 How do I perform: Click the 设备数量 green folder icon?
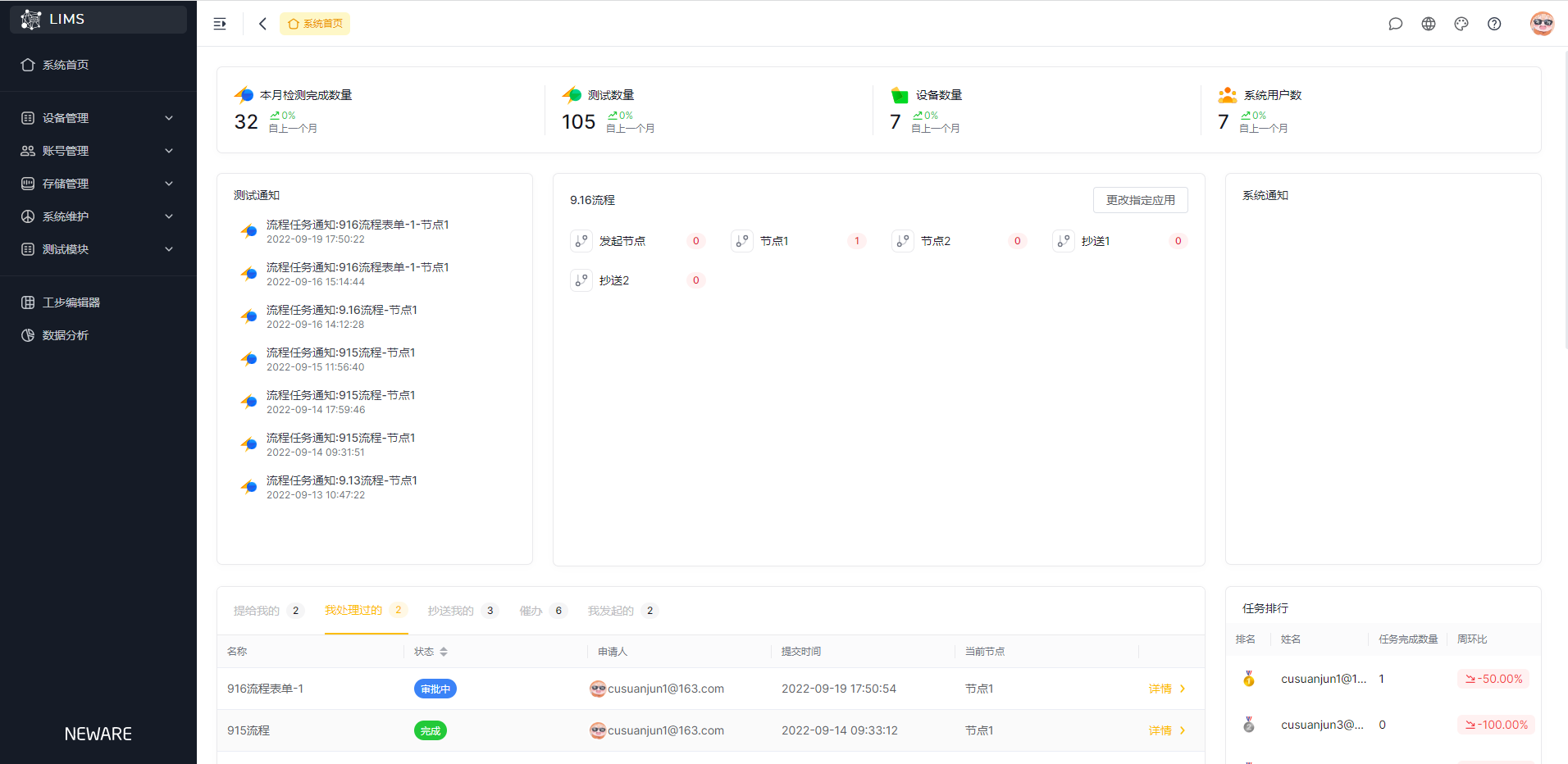pos(900,95)
